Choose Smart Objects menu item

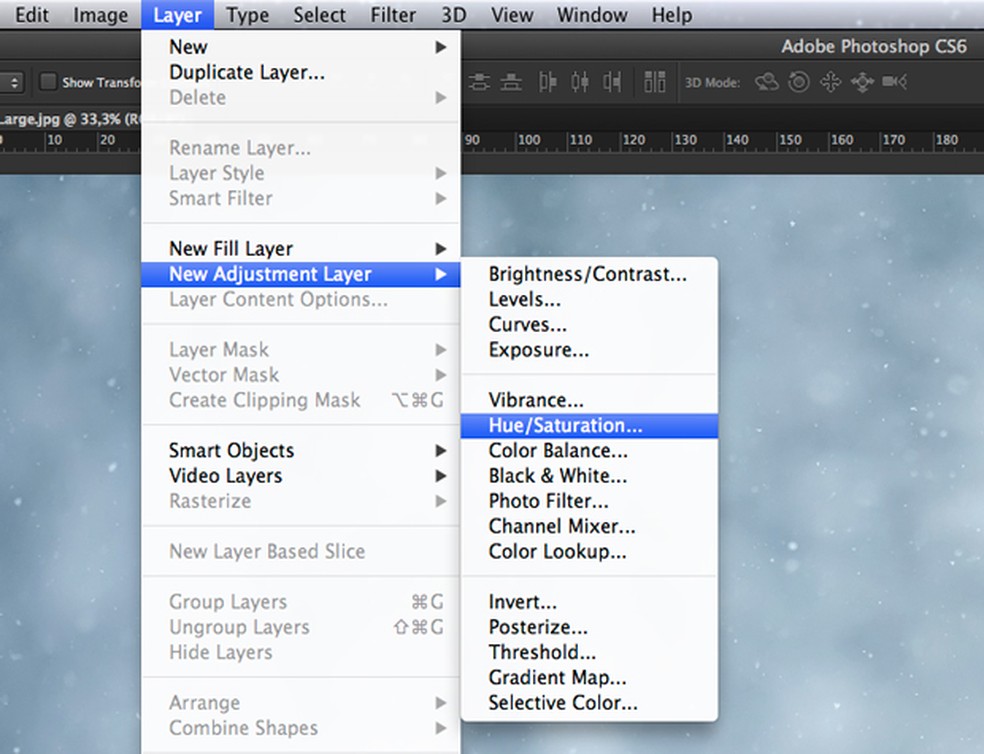point(301,451)
